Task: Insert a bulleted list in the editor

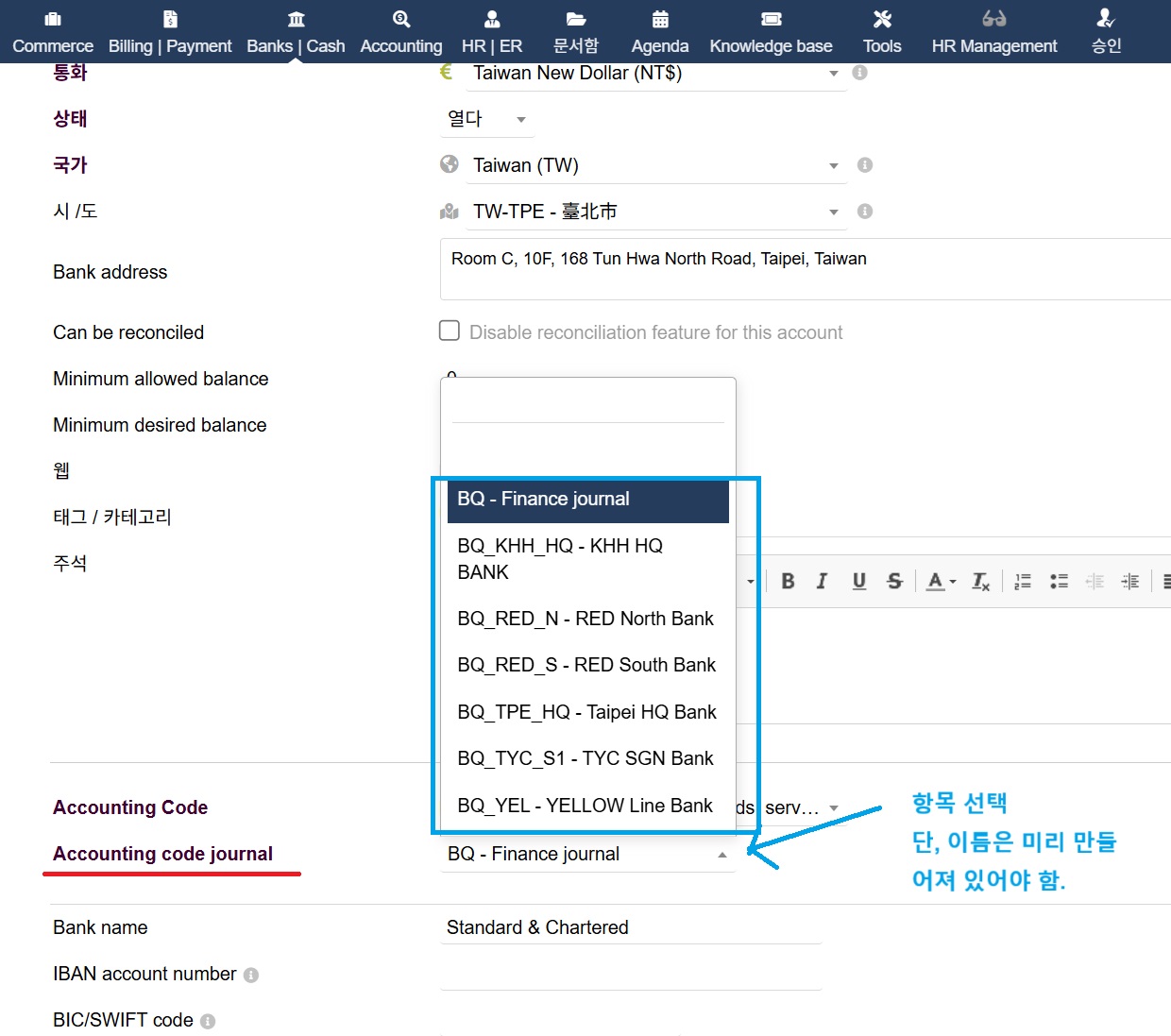Action: point(1059,582)
